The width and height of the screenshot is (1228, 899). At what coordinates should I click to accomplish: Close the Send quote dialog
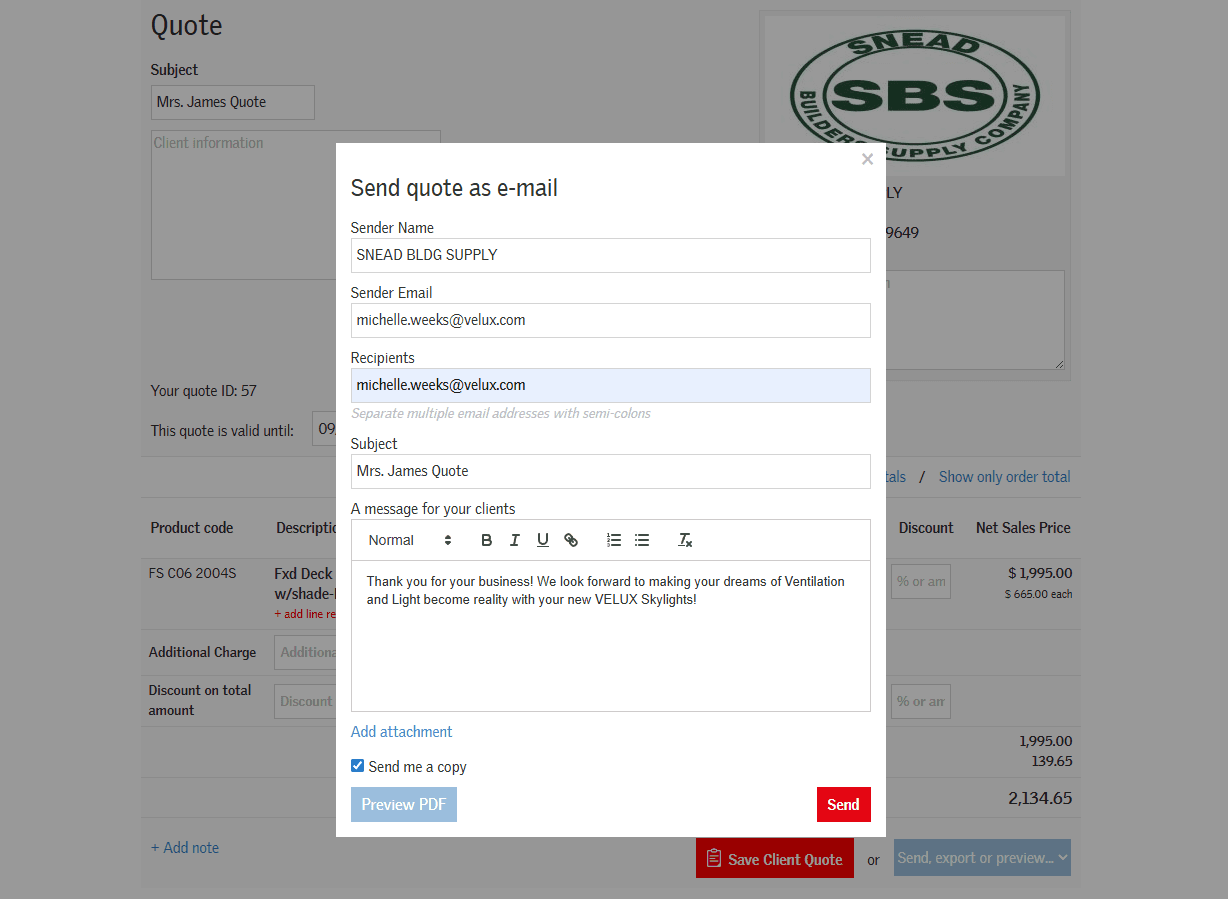[867, 159]
